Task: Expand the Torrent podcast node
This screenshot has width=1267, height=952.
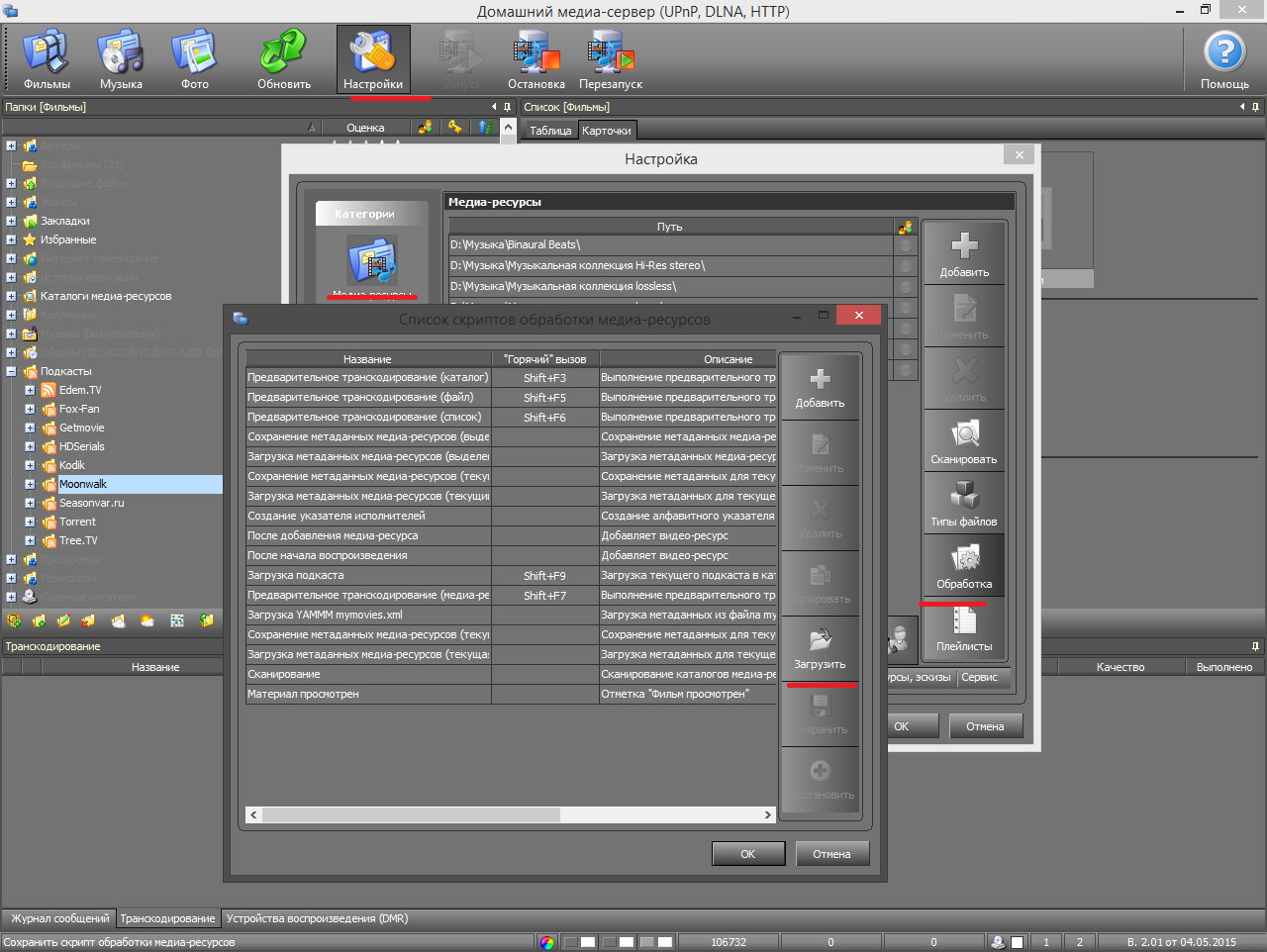Action: (30, 523)
